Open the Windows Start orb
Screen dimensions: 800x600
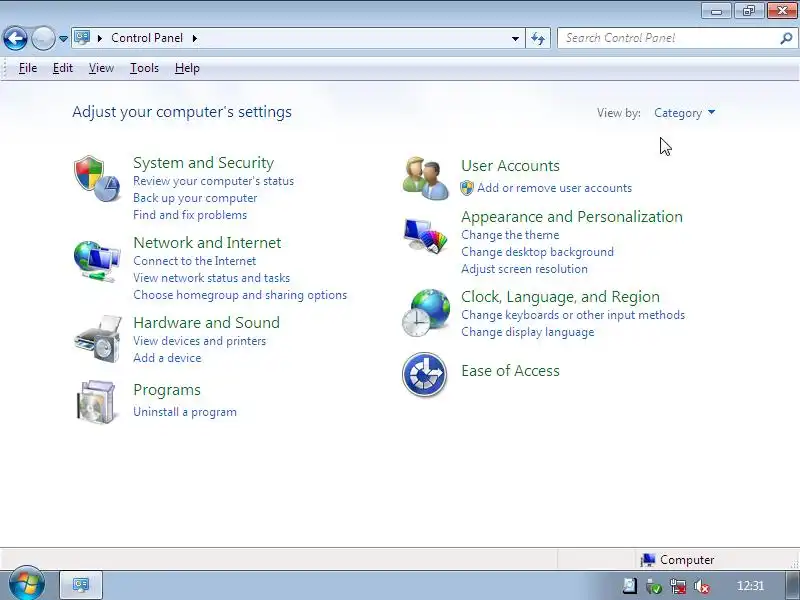pos(27,584)
